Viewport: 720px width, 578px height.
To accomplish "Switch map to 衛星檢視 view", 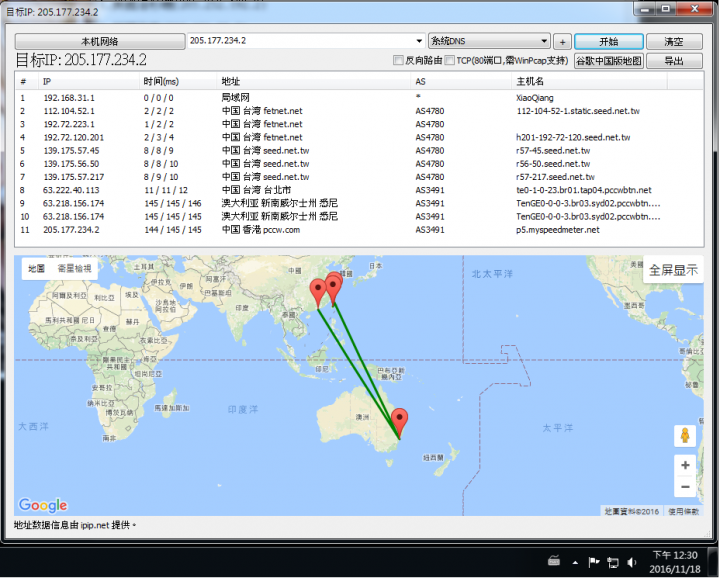I will pyautogui.click(x=74, y=269).
